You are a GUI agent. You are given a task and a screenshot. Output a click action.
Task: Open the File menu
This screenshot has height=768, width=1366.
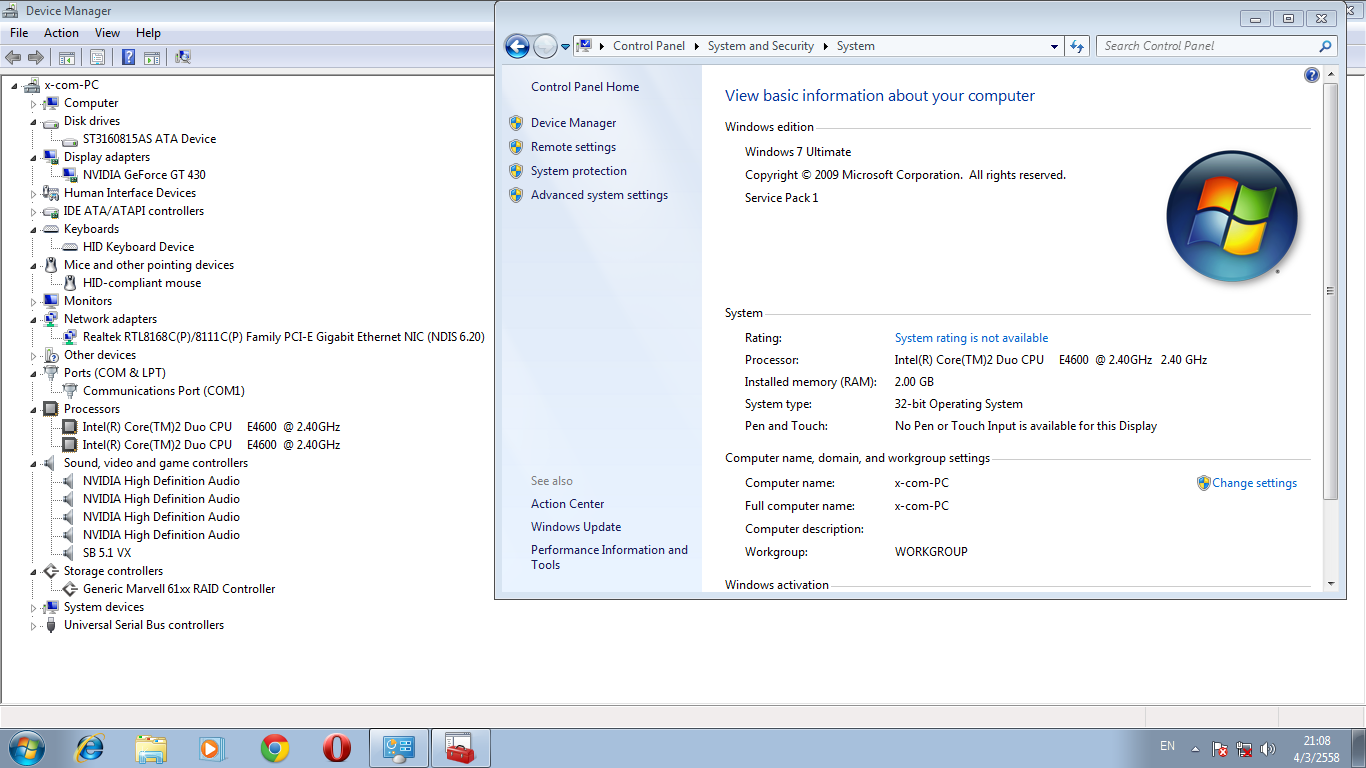pyautogui.click(x=19, y=33)
